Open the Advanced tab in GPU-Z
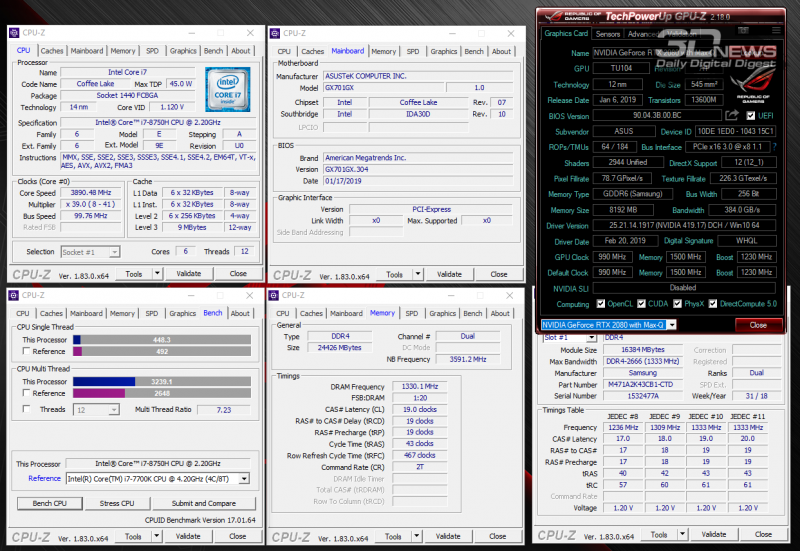Screen dimensions: 800x551 click(x=642, y=34)
